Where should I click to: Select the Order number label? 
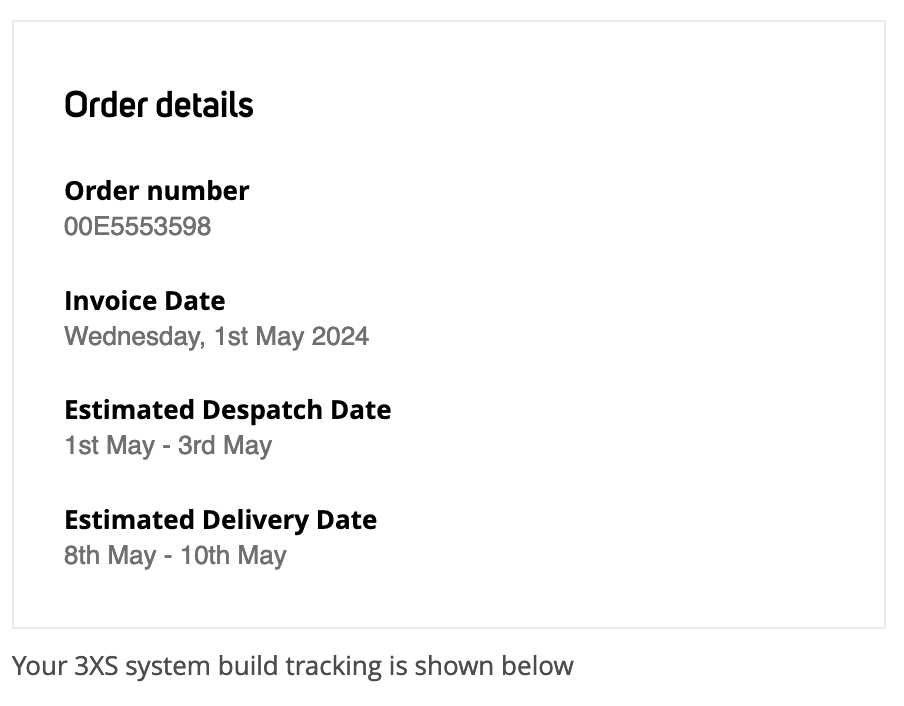click(157, 191)
